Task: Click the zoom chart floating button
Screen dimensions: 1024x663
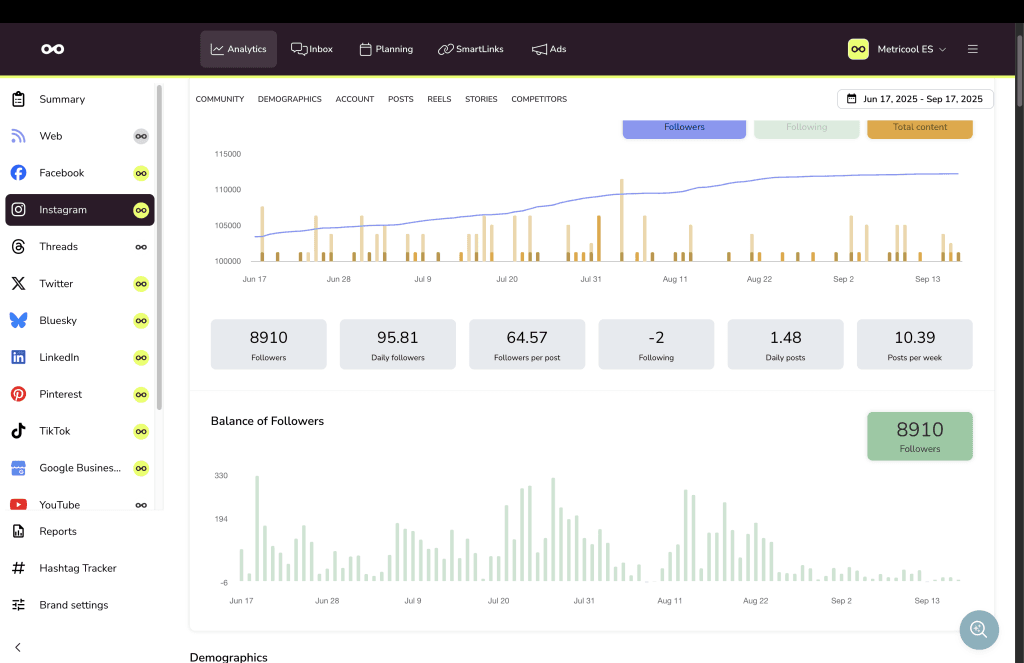Action: tap(978, 629)
